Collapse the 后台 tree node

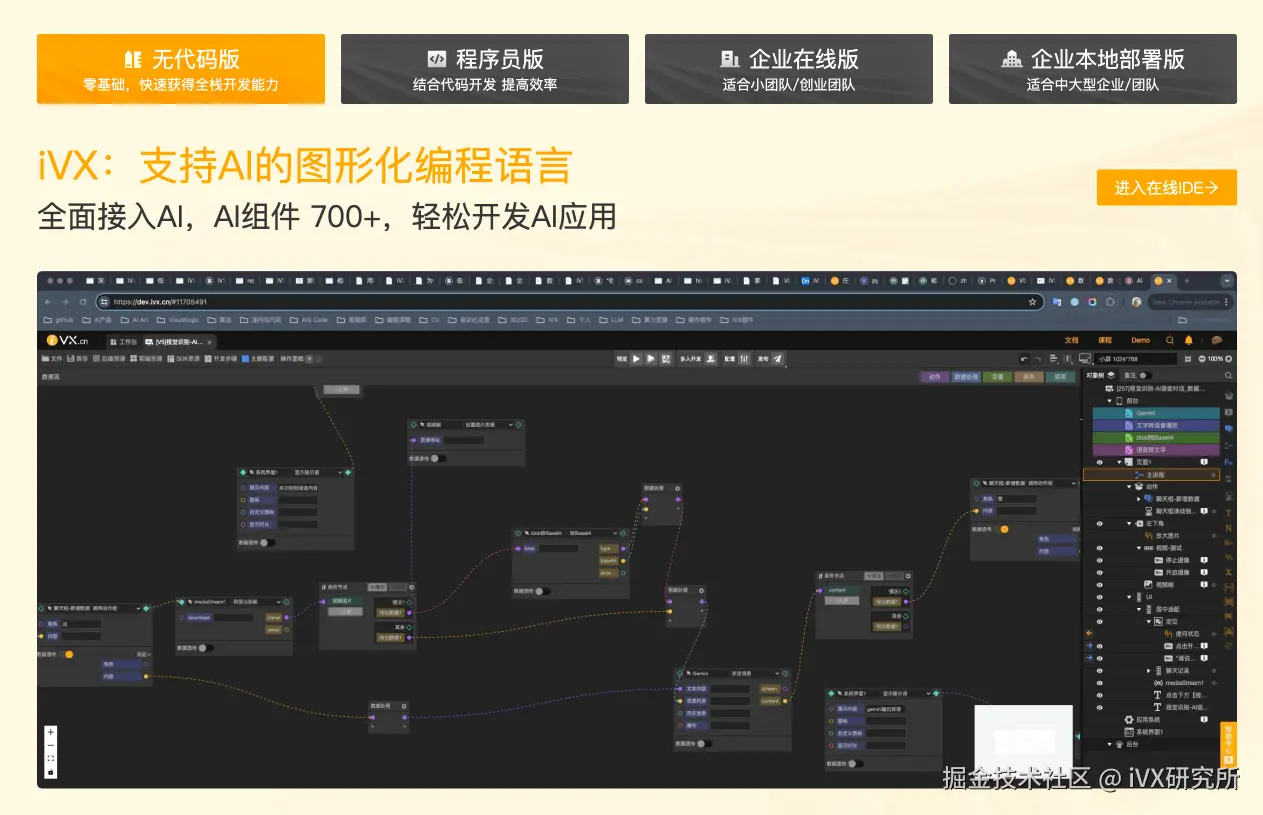click(1109, 744)
